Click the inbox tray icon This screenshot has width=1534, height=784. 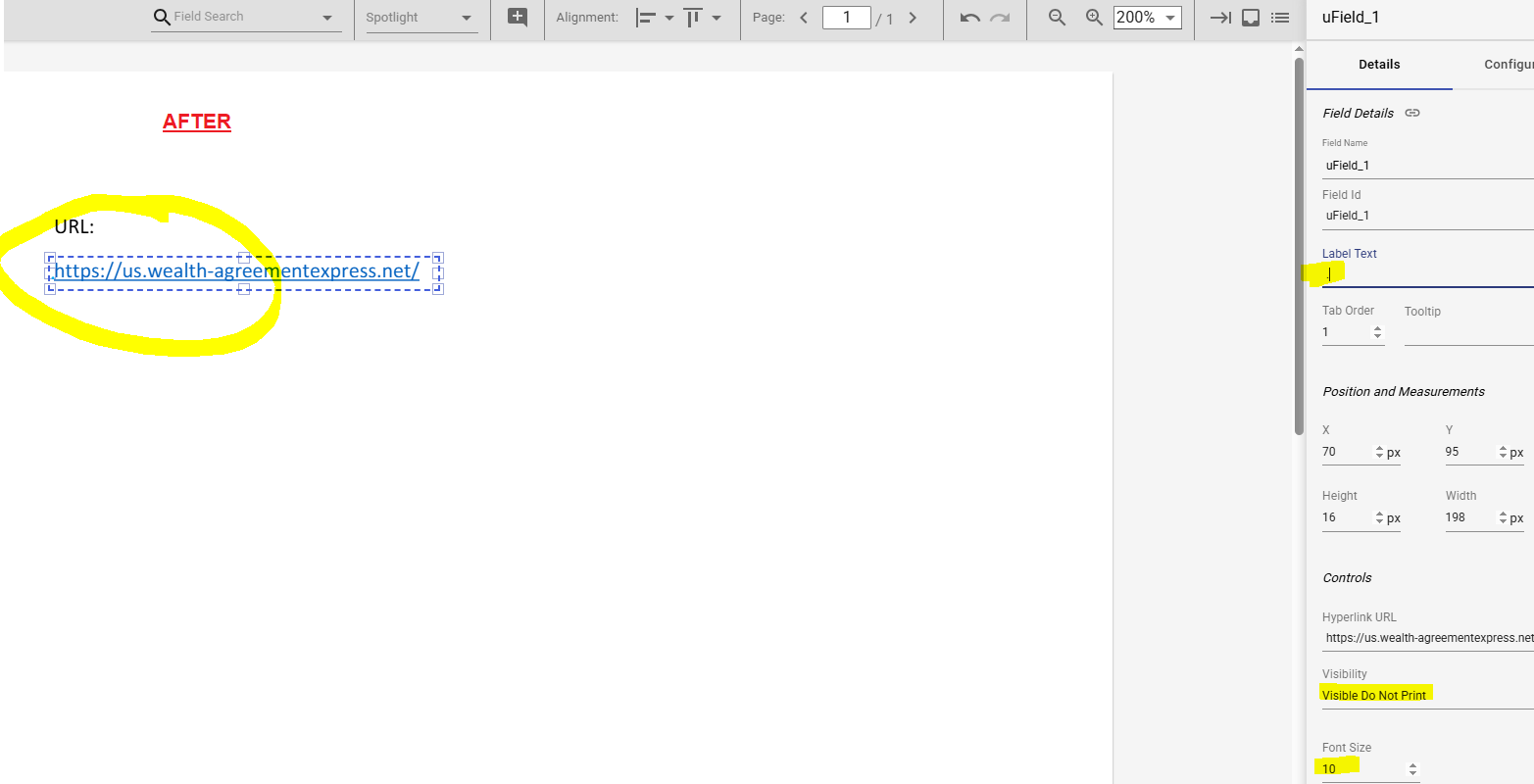tap(1251, 18)
